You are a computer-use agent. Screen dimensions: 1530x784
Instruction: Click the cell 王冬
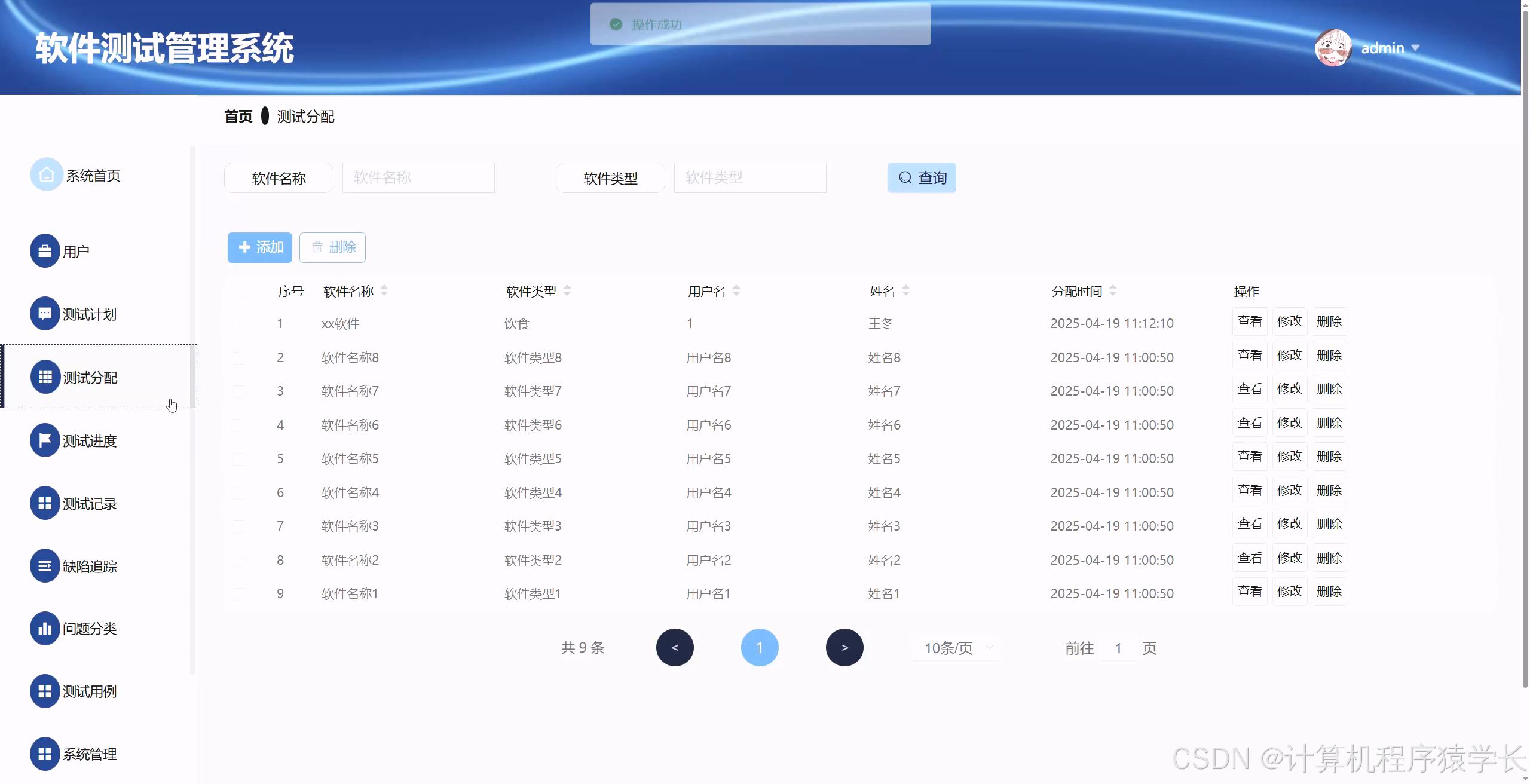pyautogui.click(x=880, y=324)
